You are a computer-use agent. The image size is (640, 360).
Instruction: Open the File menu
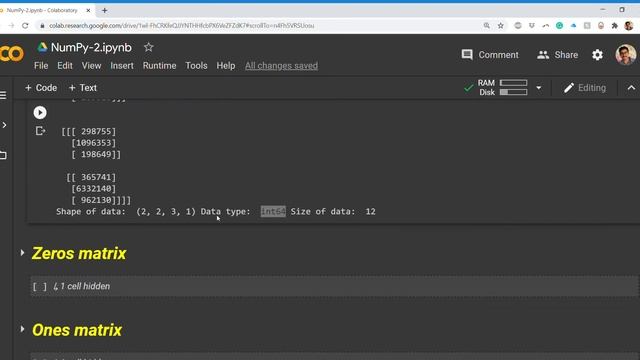click(41, 66)
